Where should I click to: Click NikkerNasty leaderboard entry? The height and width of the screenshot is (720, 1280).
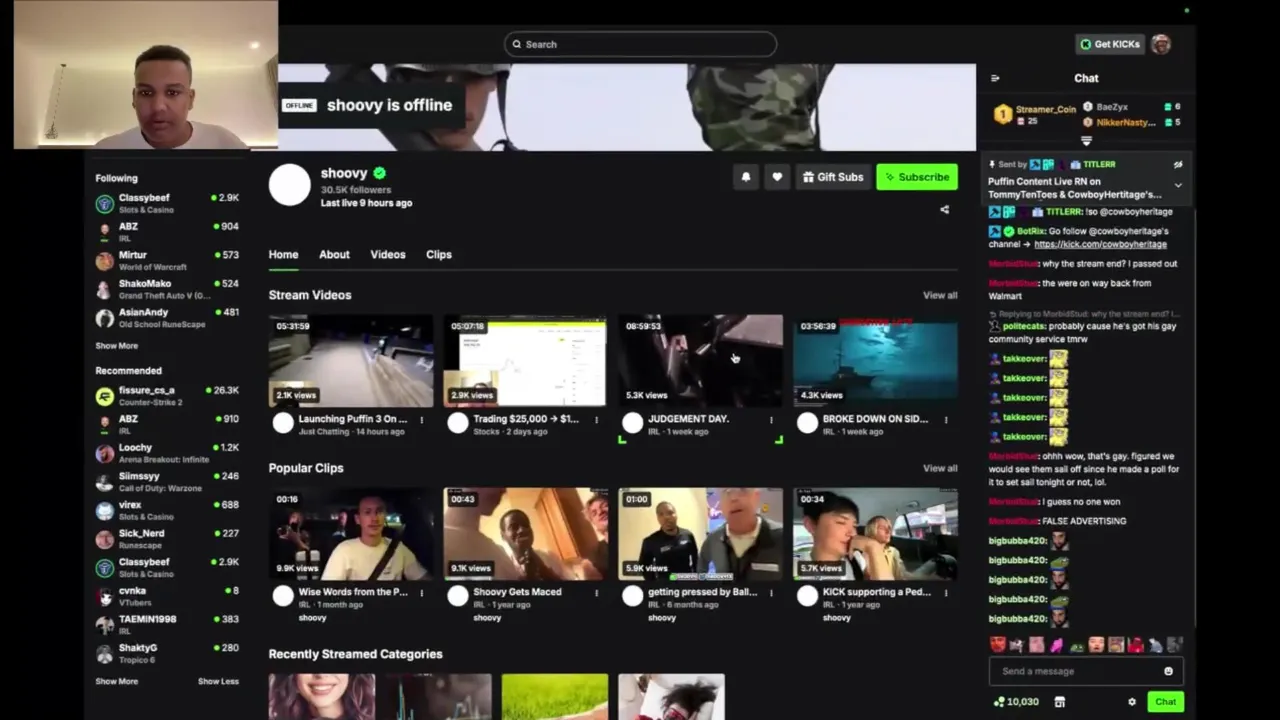click(x=1132, y=122)
